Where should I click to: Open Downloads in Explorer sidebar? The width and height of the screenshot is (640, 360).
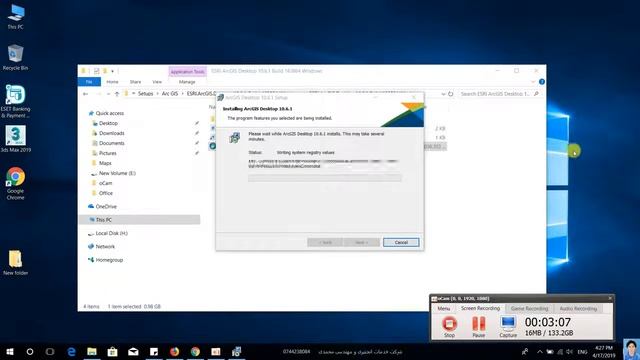pos(111,133)
